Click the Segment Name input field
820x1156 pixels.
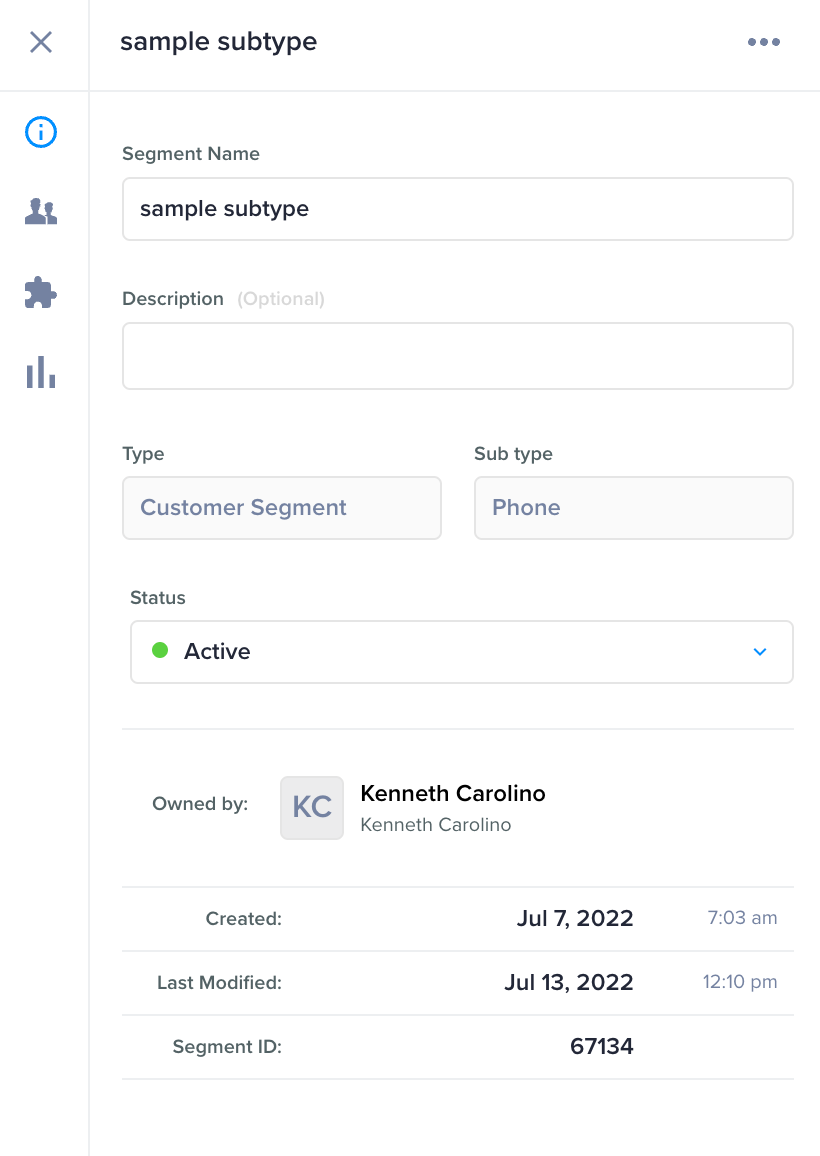click(x=457, y=209)
